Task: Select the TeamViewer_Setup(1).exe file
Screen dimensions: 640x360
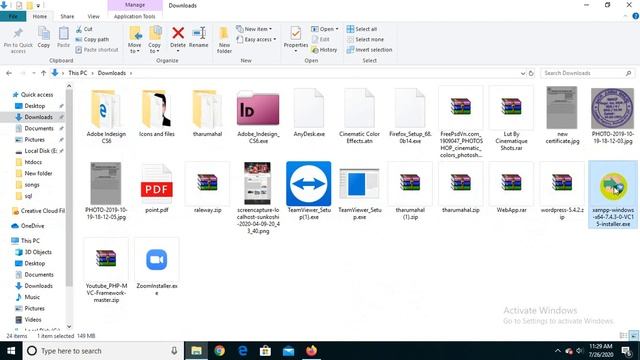Action: 309,191
